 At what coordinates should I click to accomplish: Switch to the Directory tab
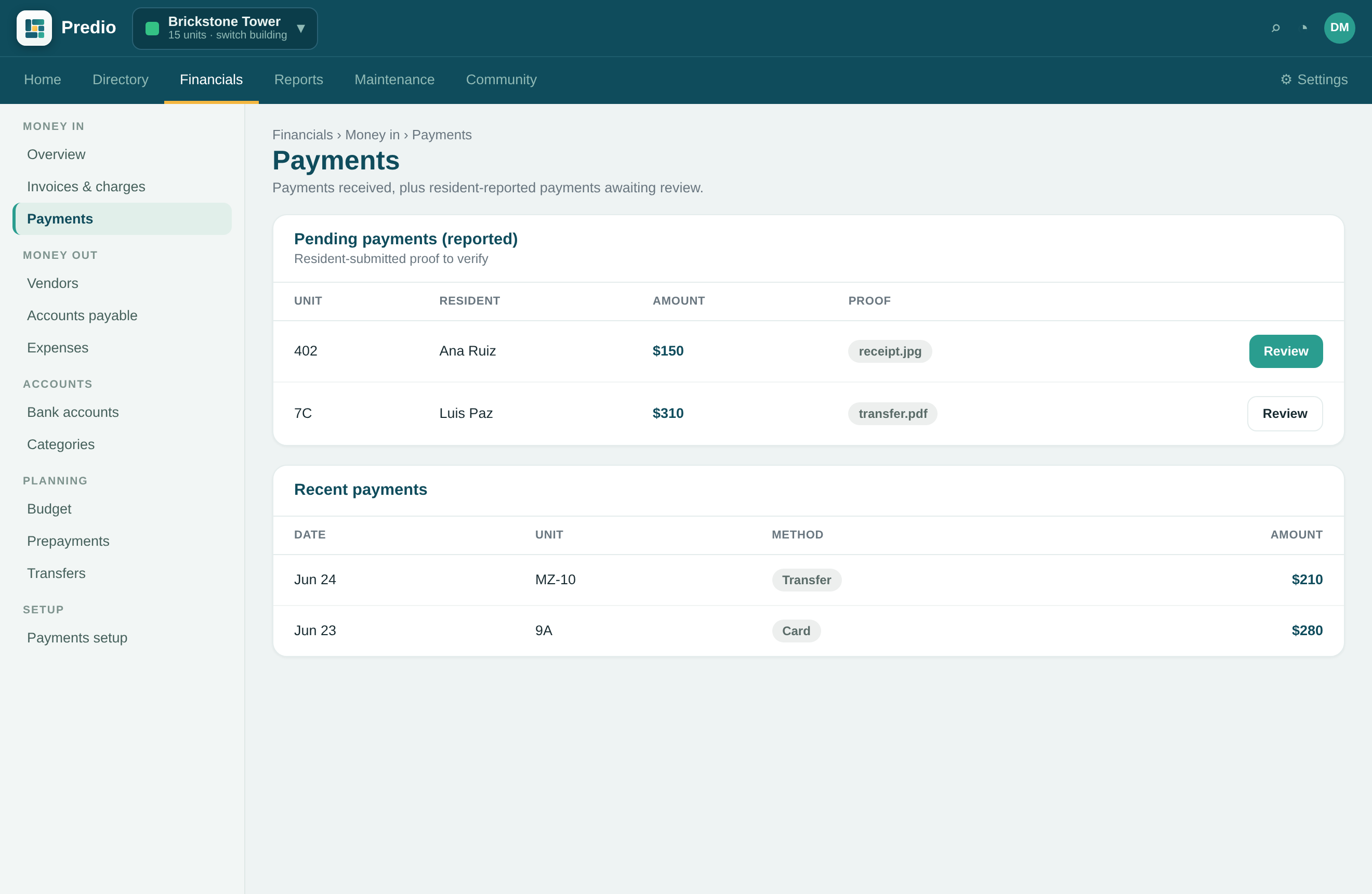[121, 80]
